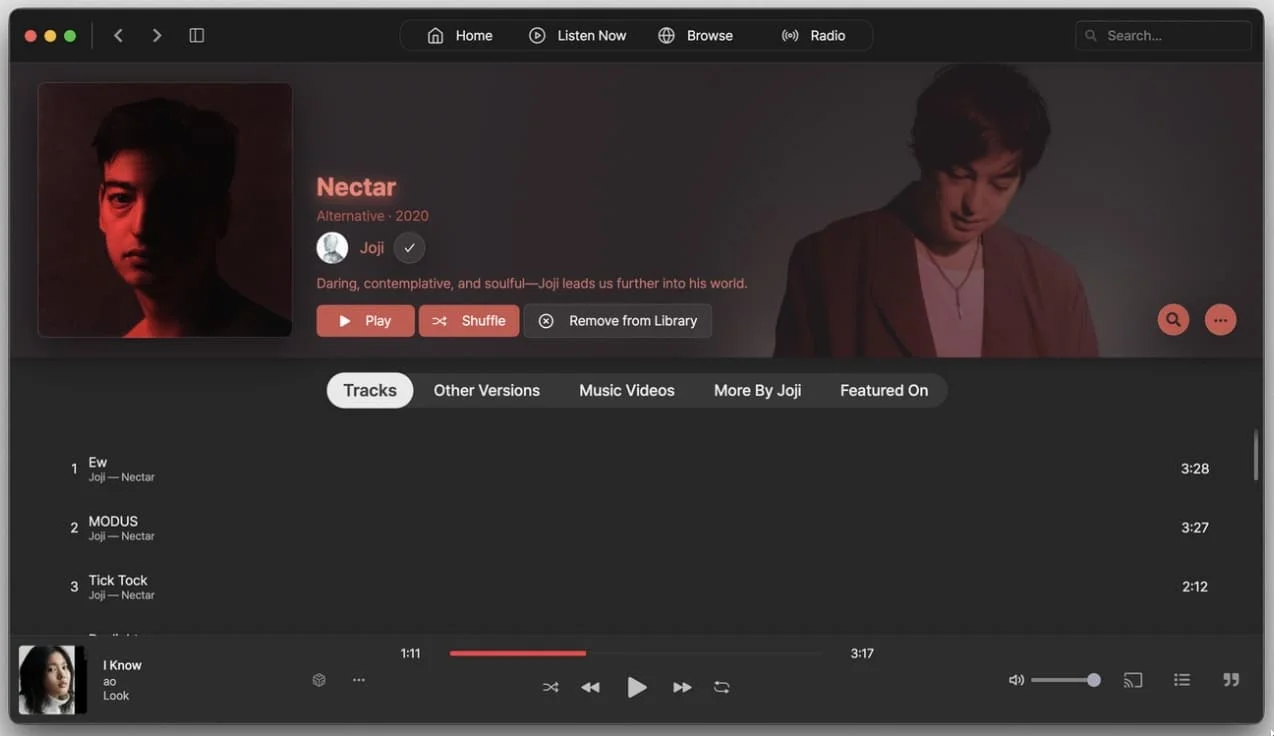The height and width of the screenshot is (736, 1274).
Task: Mute with the speaker volume icon
Action: tap(1016, 680)
